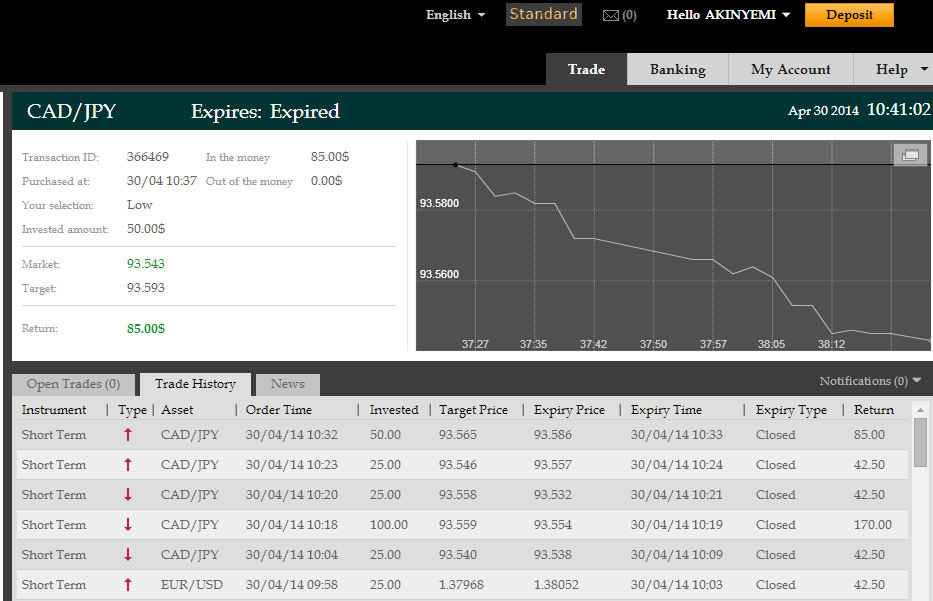Click the up arrow in the 10:32 trade row
This screenshot has height=601, width=933.
[x=128, y=435]
